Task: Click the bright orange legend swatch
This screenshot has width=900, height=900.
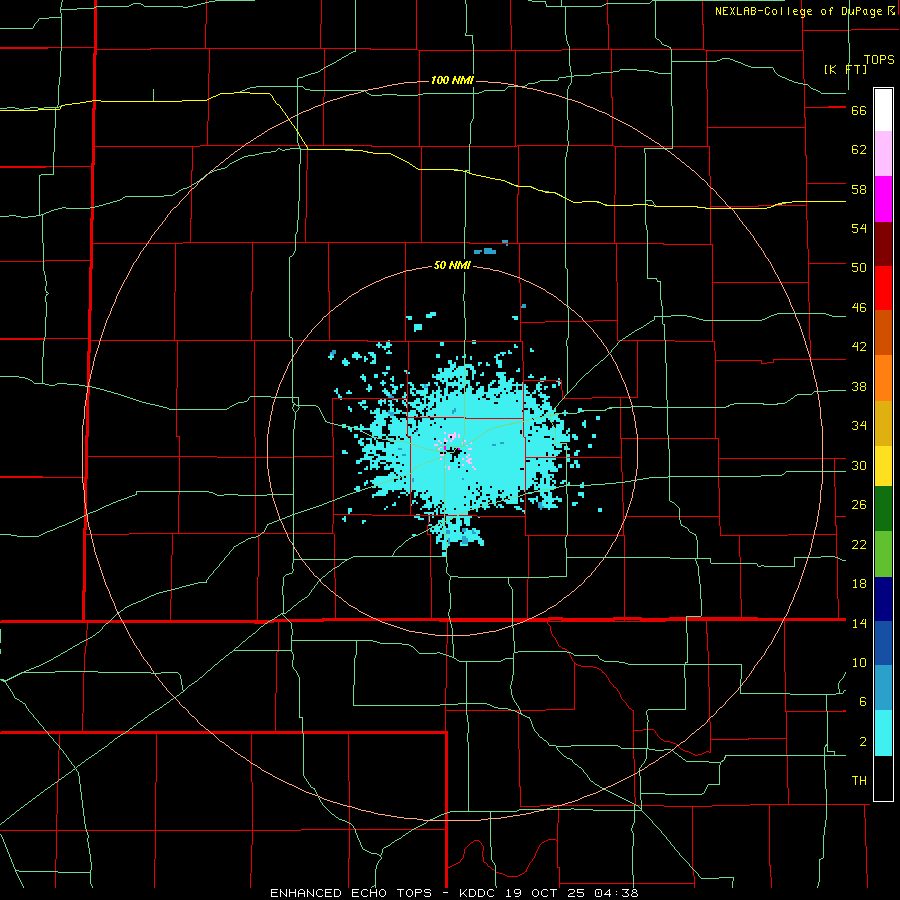Action: (883, 378)
